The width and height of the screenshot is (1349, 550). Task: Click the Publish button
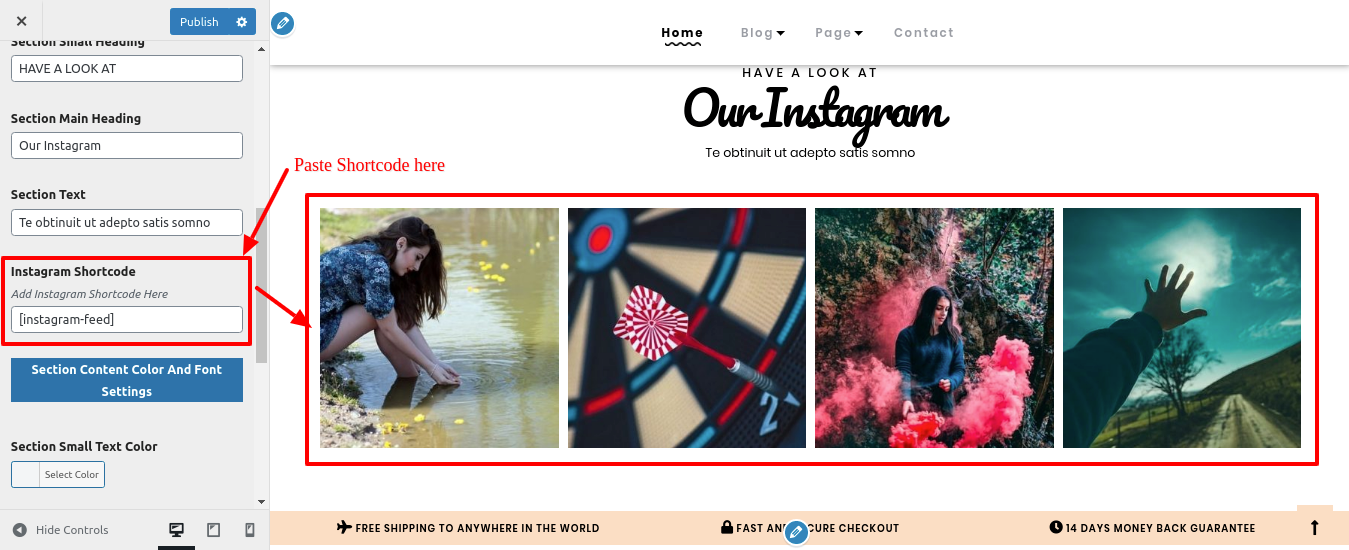(199, 22)
